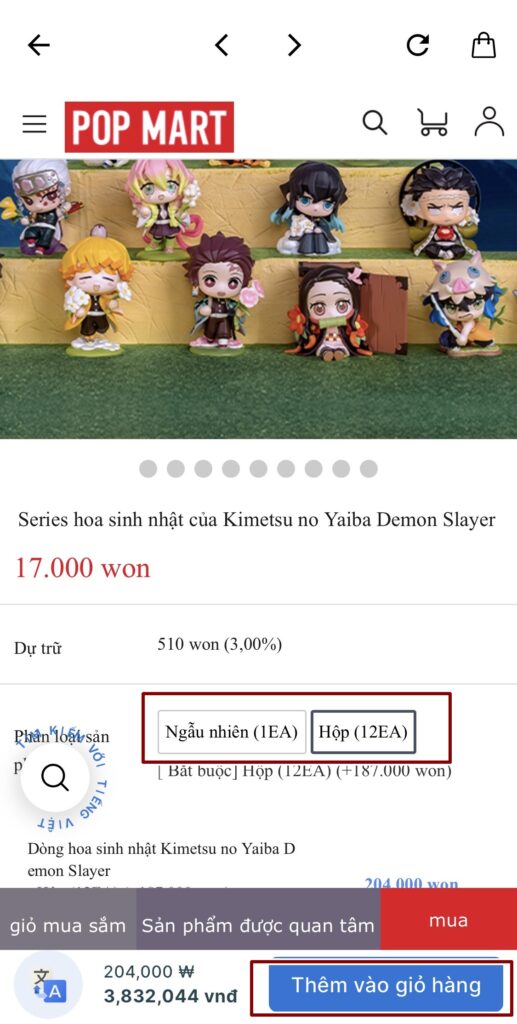517x1024 pixels.
Task: Click the POP MART logo
Action: coord(149,127)
